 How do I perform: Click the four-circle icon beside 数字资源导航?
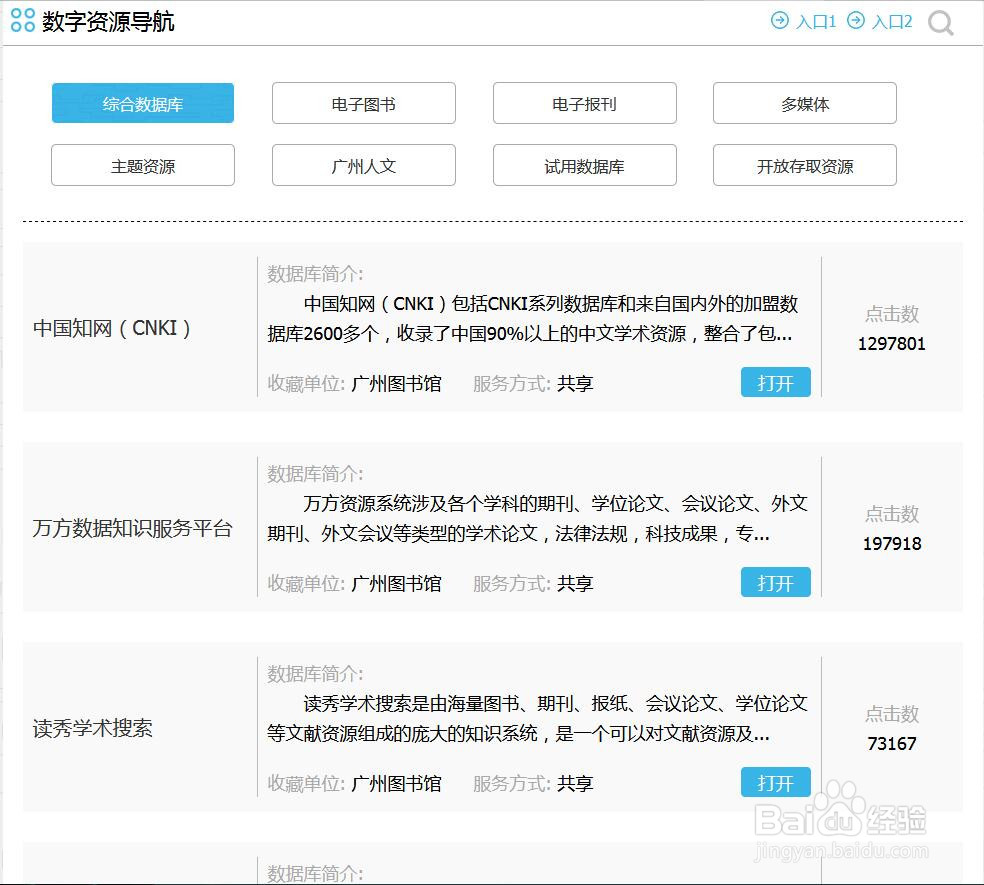click(23, 20)
